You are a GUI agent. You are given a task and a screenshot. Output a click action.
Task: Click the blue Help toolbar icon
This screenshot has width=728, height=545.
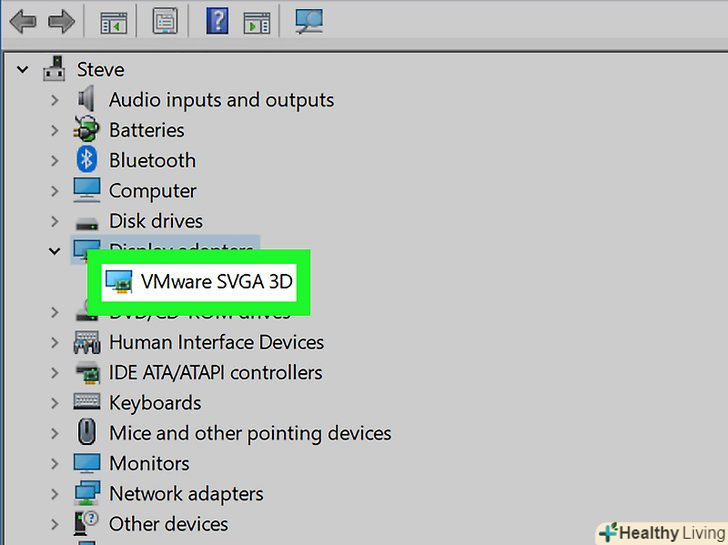tap(217, 21)
